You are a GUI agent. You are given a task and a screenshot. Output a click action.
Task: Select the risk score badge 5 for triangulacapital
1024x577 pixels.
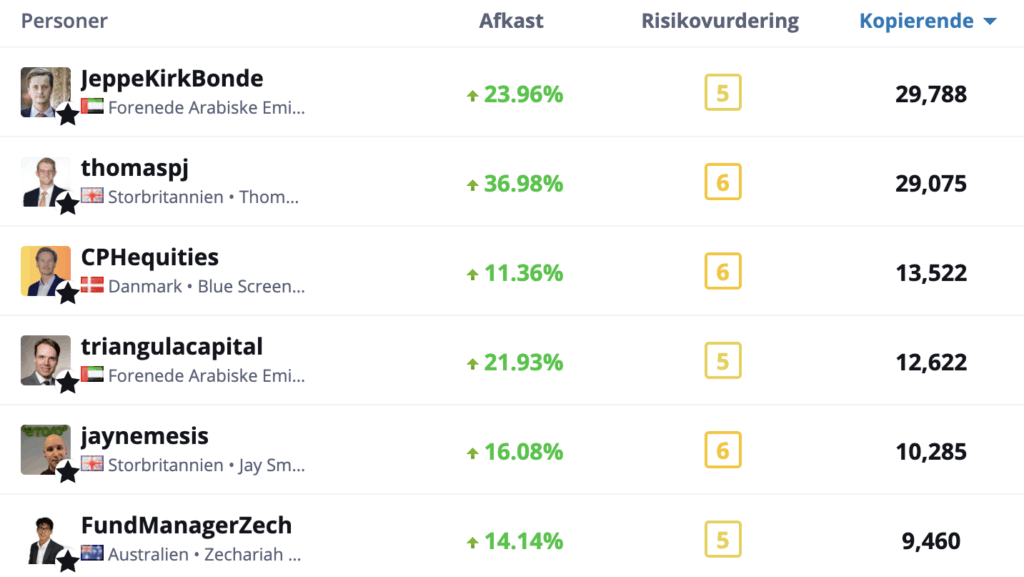[x=722, y=360]
